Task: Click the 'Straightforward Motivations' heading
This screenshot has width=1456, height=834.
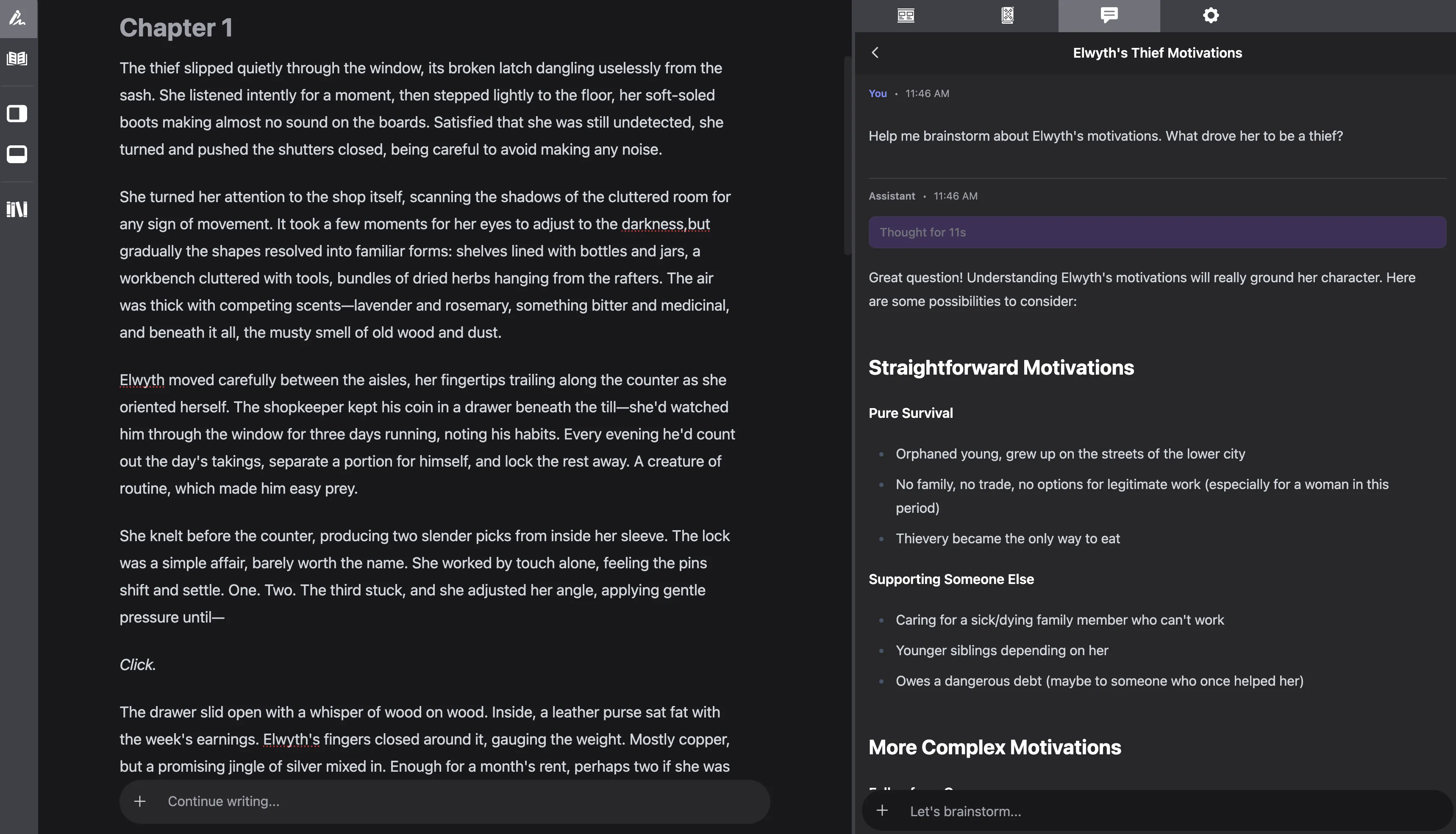Action: click(1000, 368)
